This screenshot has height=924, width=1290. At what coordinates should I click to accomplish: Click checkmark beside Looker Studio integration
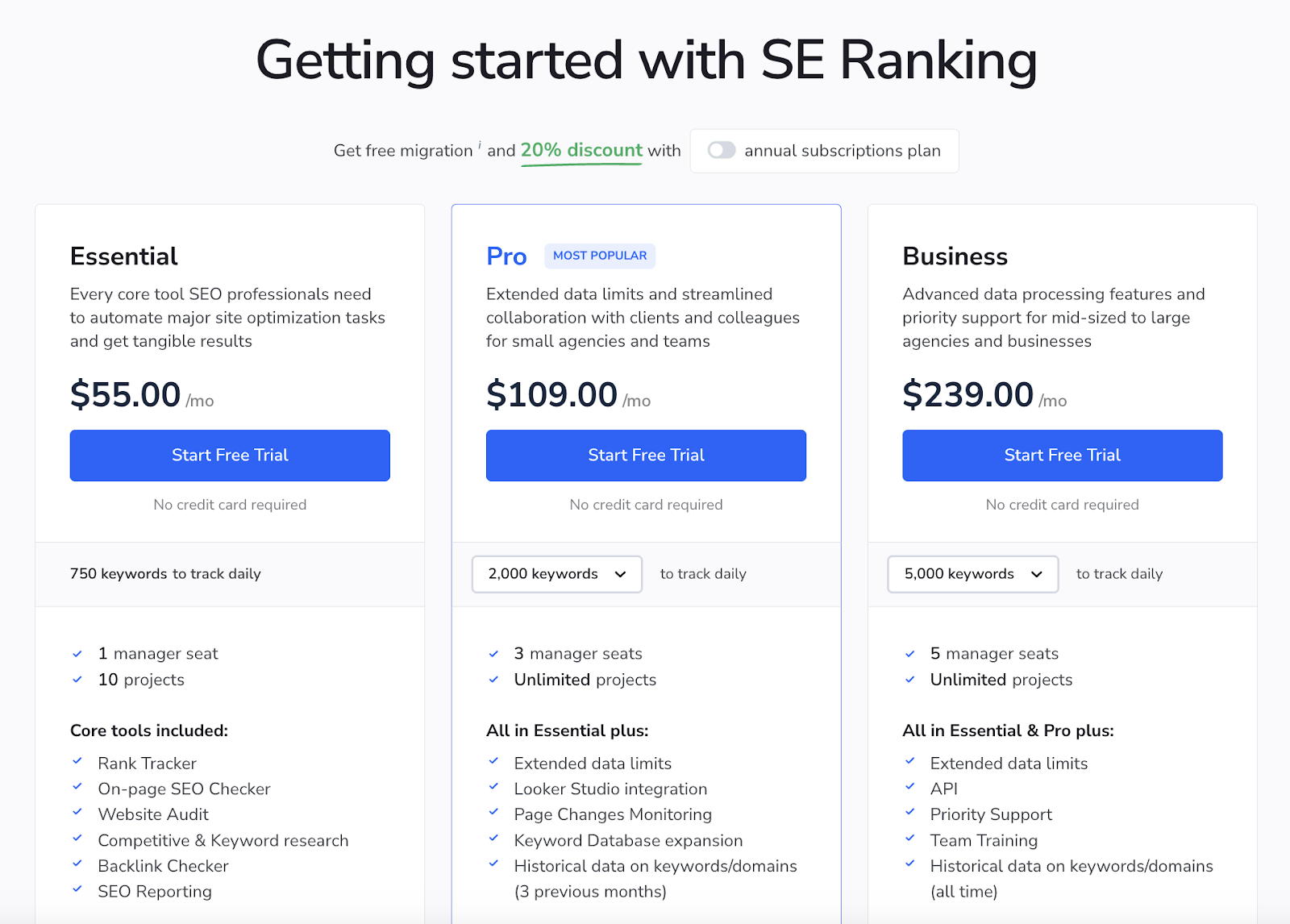(493, 787)
